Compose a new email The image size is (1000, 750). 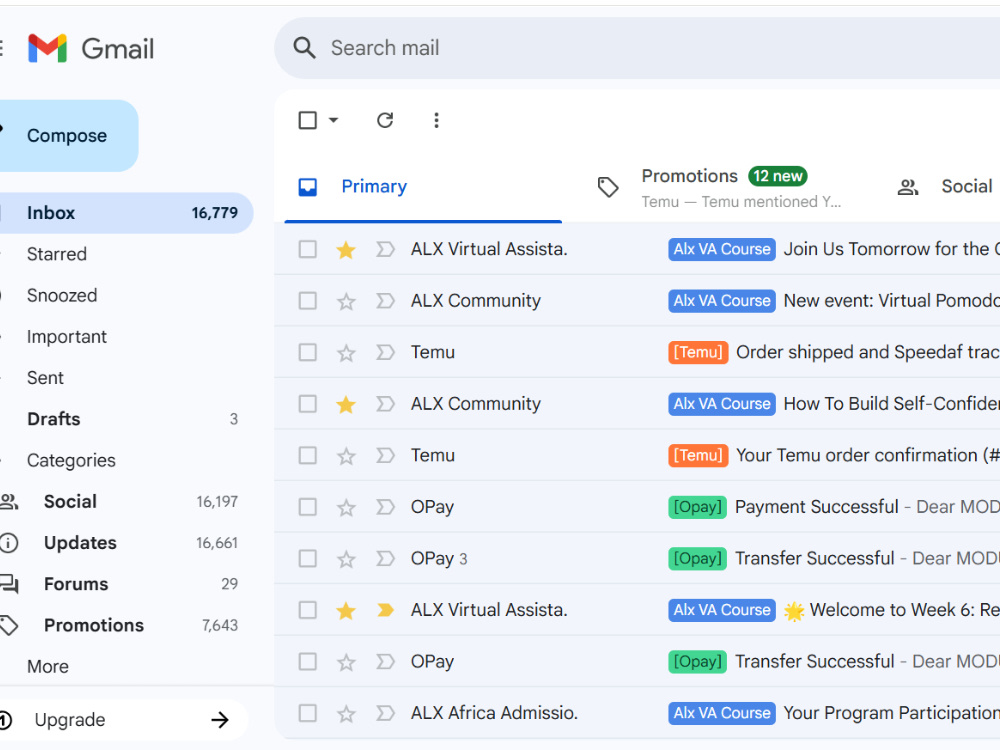[68, 136]
